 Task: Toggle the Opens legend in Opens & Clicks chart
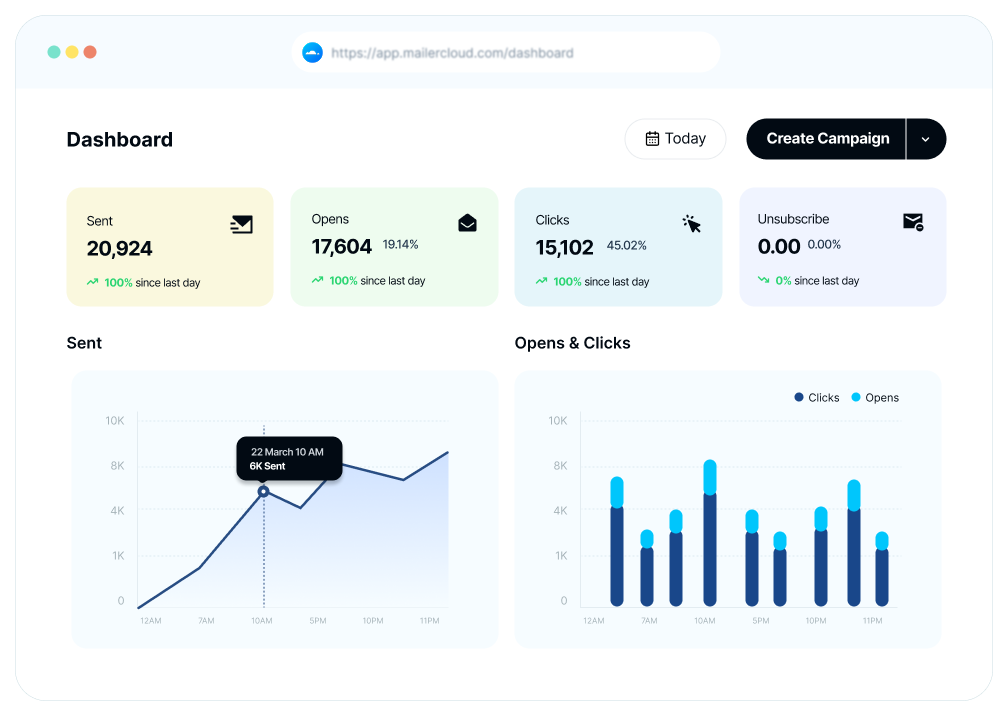(875, 397)
